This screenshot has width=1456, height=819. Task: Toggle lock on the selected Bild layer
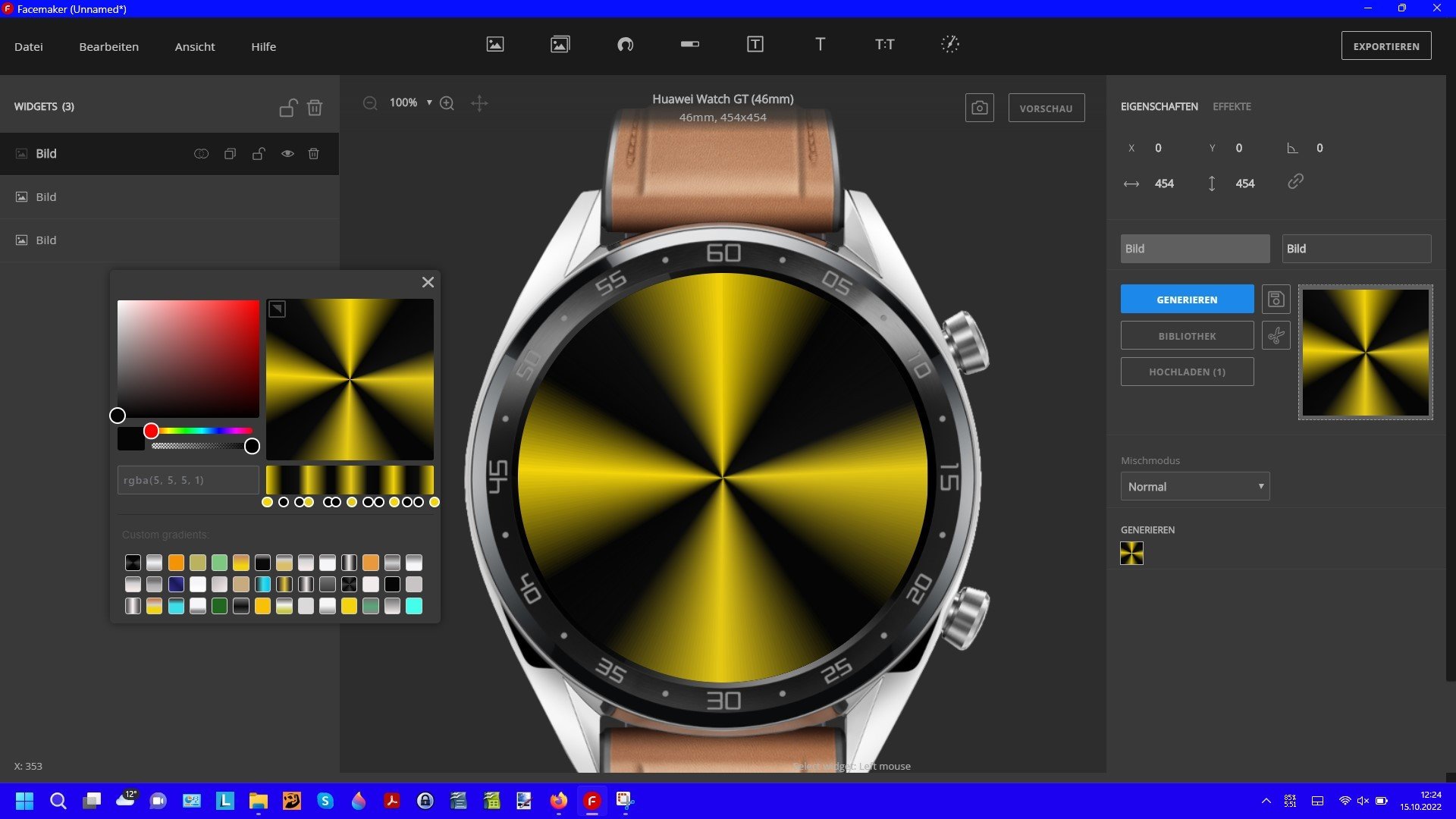point(259,154)
